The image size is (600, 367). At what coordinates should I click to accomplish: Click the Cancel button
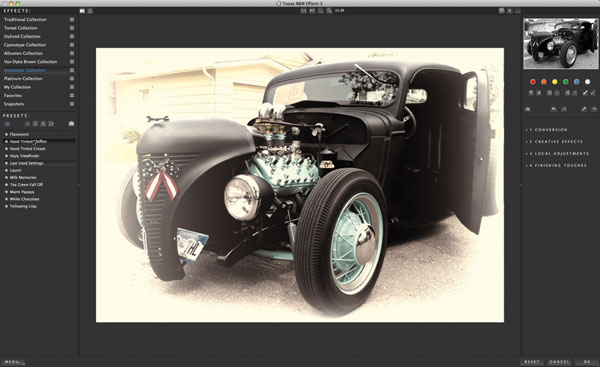(559, 362)
